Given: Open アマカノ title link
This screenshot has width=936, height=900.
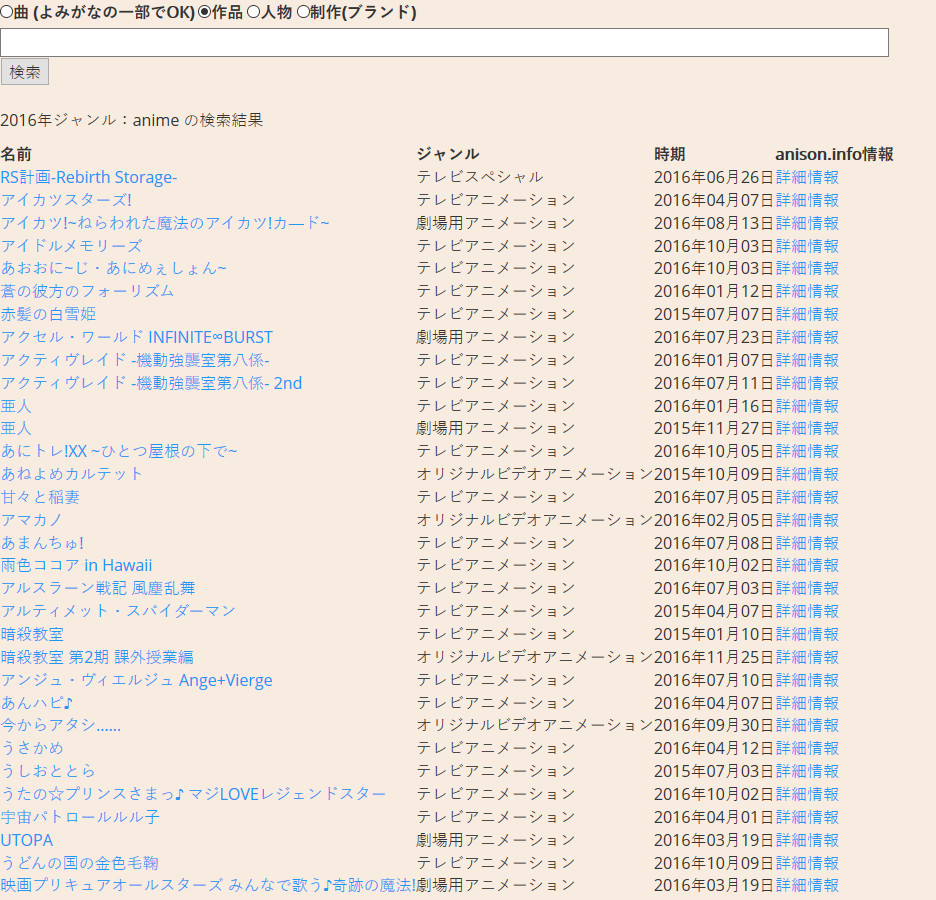Looking at the screenshot, I should click(31, 520).
